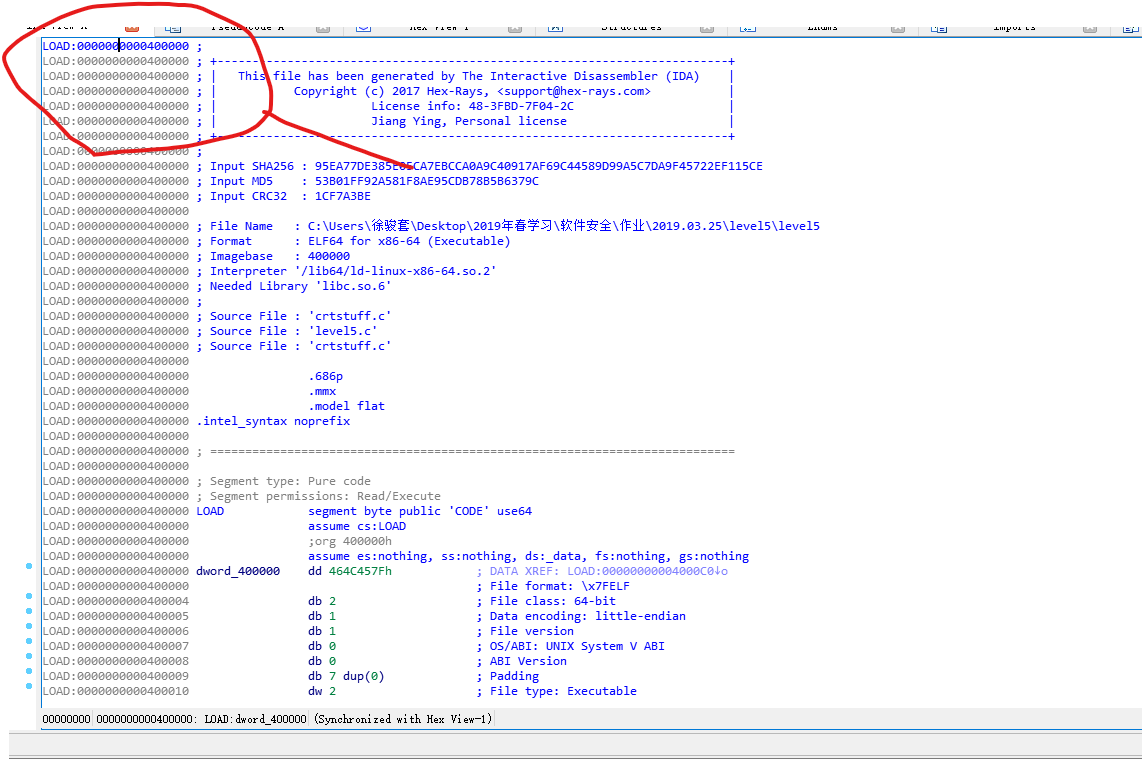Toggle the blue dot beside address 400008
Screen dimensions: 1142x779
[x=28, y=658]
